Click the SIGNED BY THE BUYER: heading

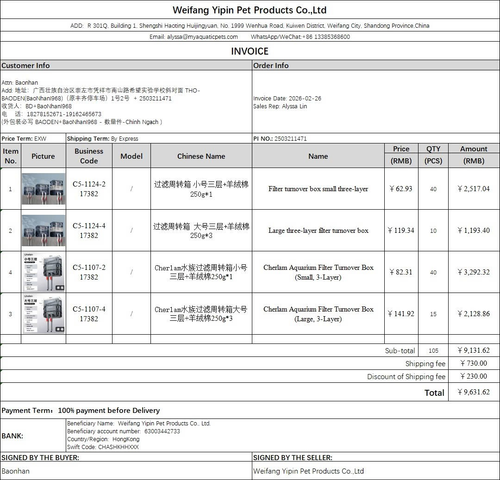(40, 458)
